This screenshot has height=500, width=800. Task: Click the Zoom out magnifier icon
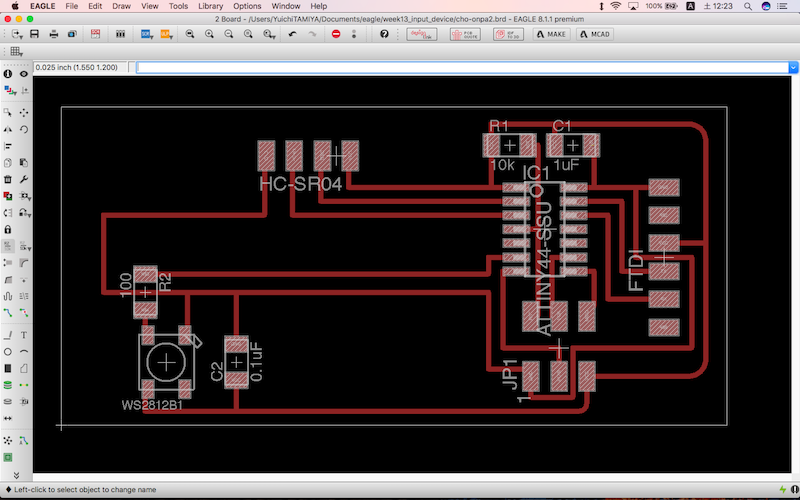pos(229,34)
